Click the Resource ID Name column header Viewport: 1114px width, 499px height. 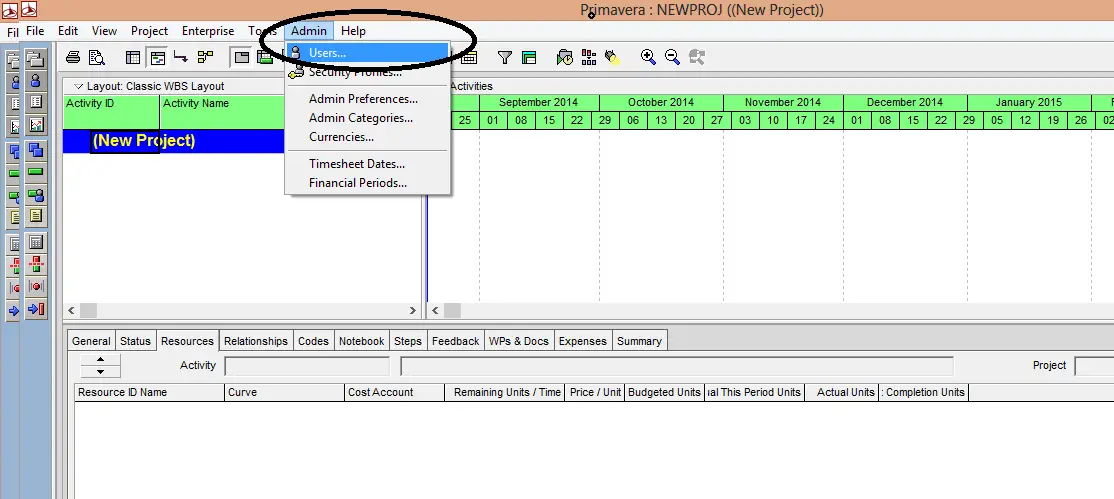[149, 392]
